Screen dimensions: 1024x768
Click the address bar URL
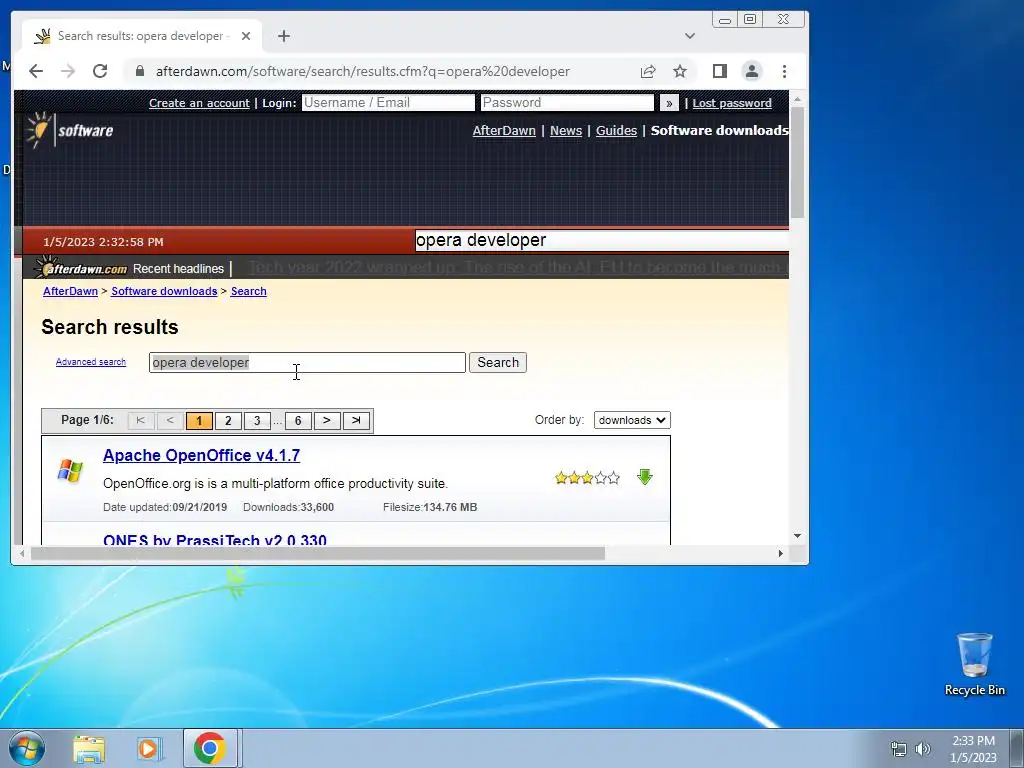(362, 71)
